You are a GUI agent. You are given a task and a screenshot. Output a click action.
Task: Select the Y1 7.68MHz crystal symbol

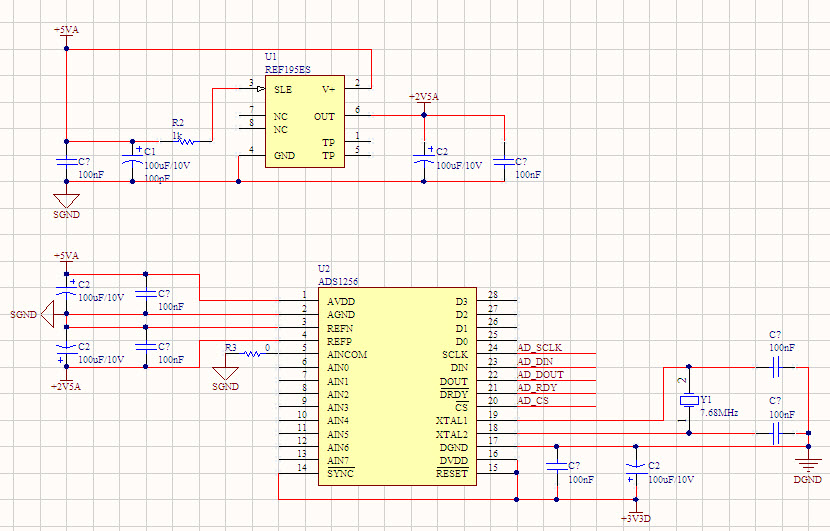click(x=689, y=400)
